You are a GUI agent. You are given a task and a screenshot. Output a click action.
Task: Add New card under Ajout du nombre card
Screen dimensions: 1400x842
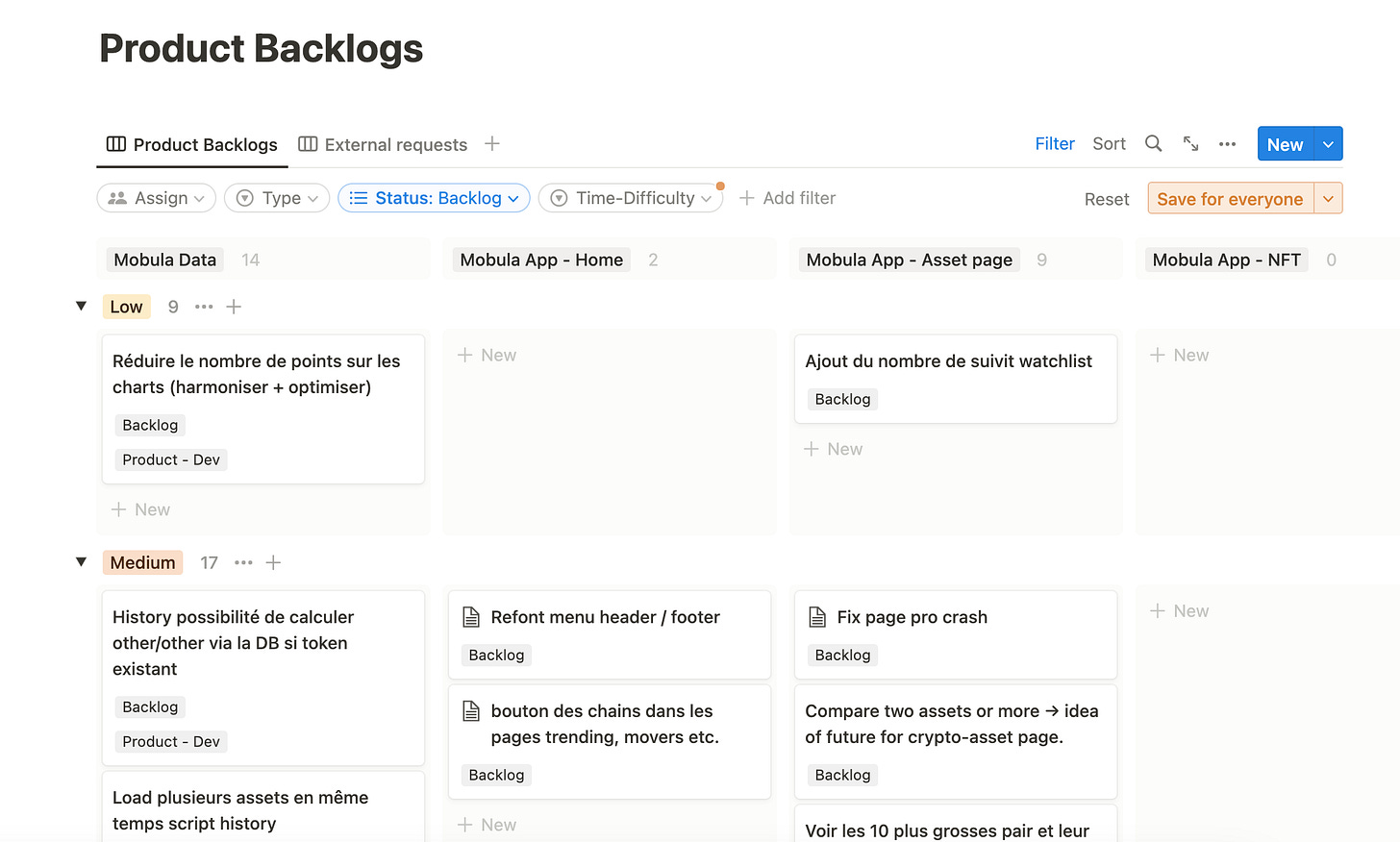point(834,449)
